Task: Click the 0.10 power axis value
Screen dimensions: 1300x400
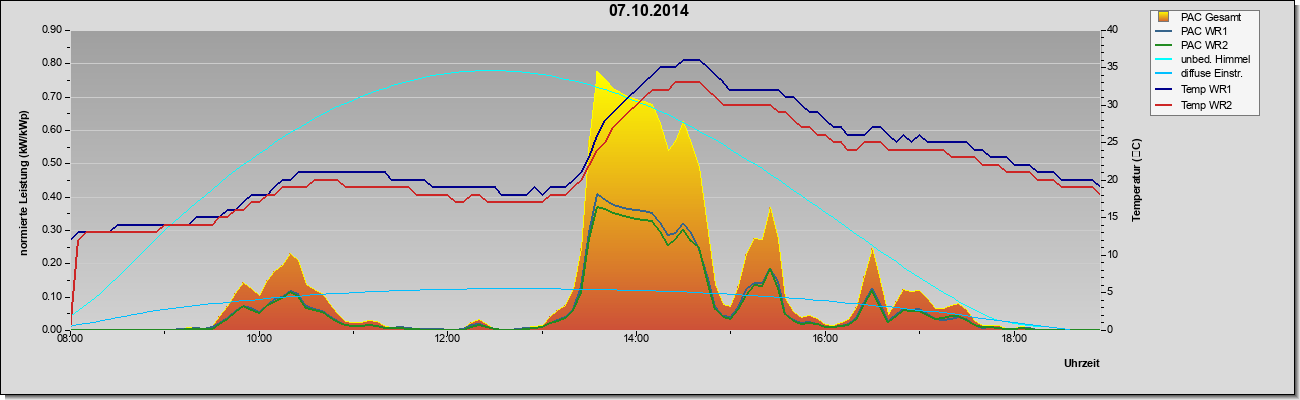Action: click(x=52, y=296)
